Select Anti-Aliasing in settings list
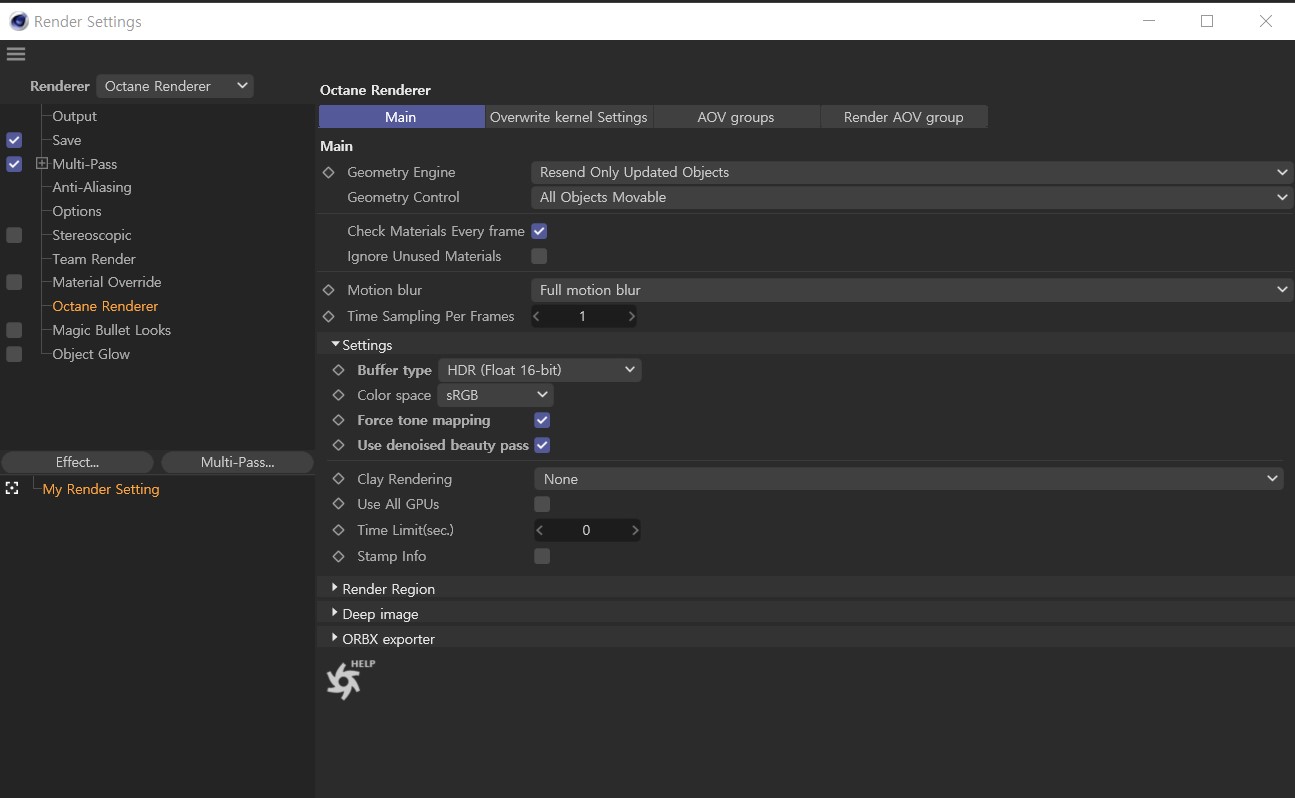 click(92, 187)
